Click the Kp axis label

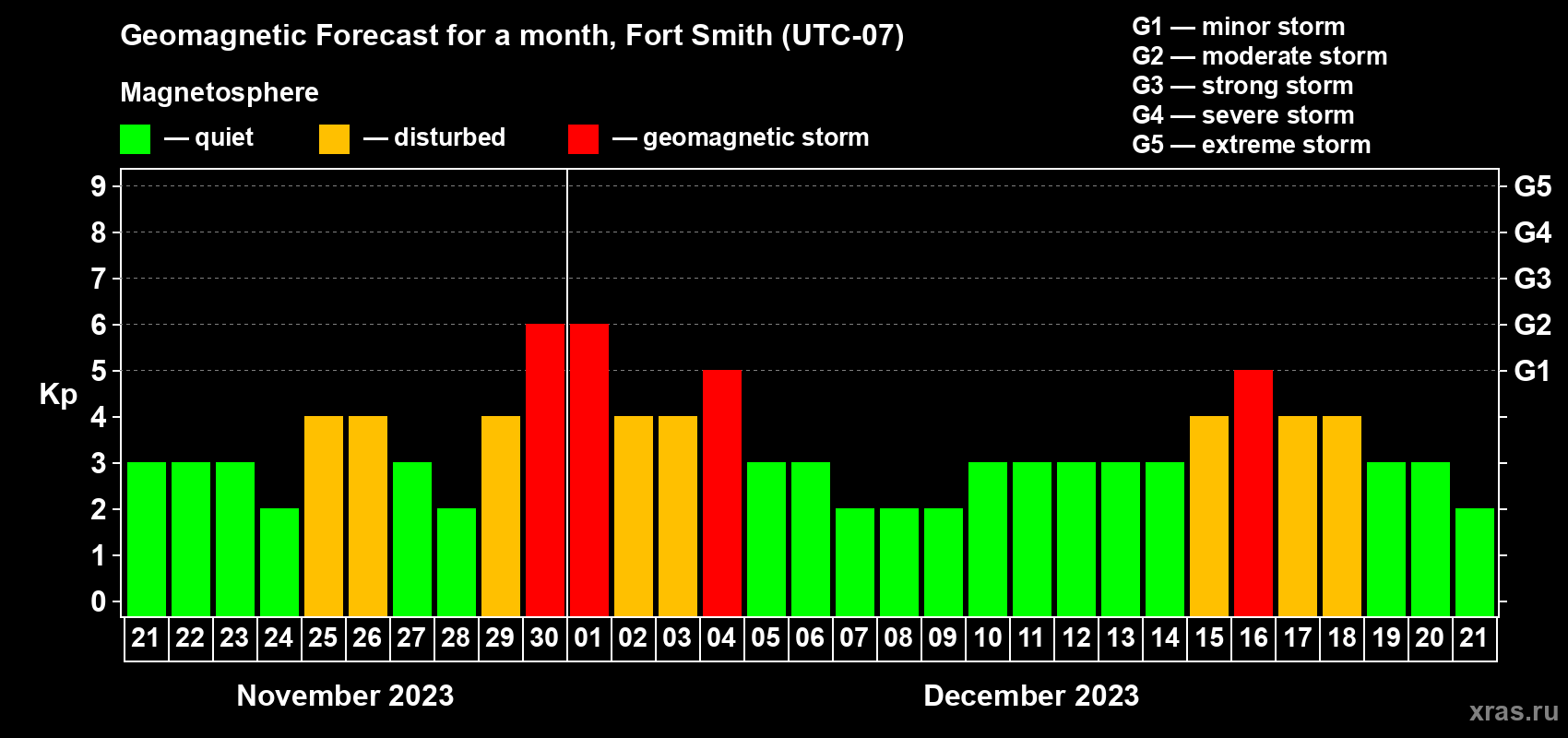[58, 395]
